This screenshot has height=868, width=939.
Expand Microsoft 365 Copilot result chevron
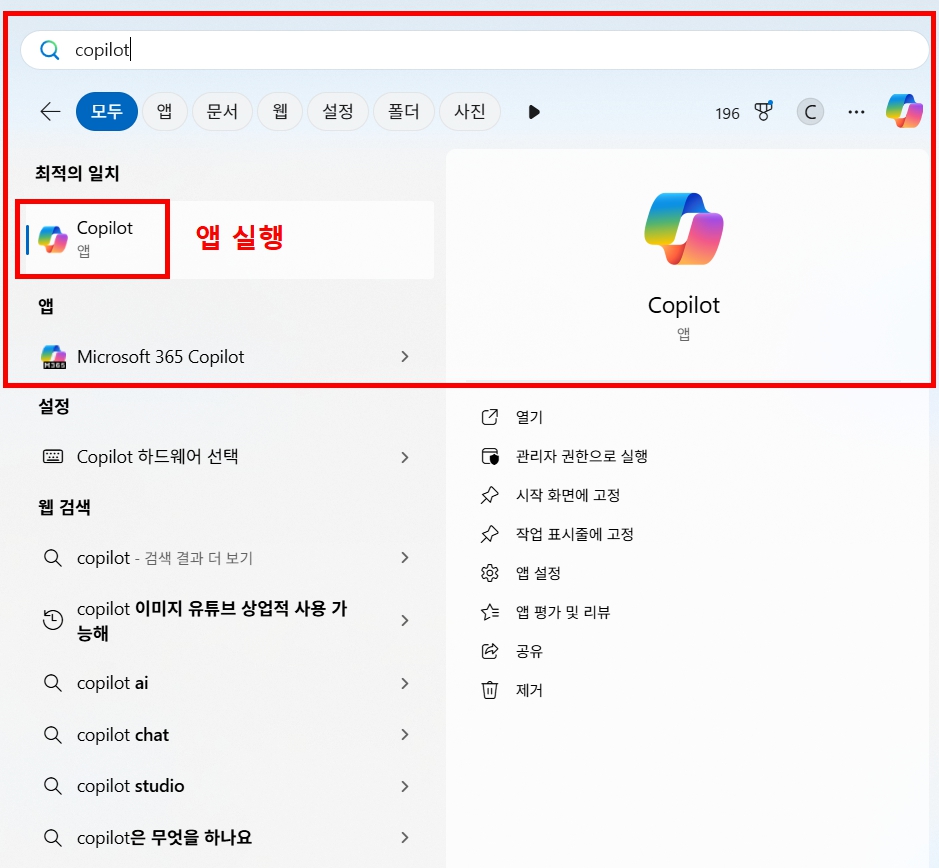pyautogui.click(x=405, y=356)
